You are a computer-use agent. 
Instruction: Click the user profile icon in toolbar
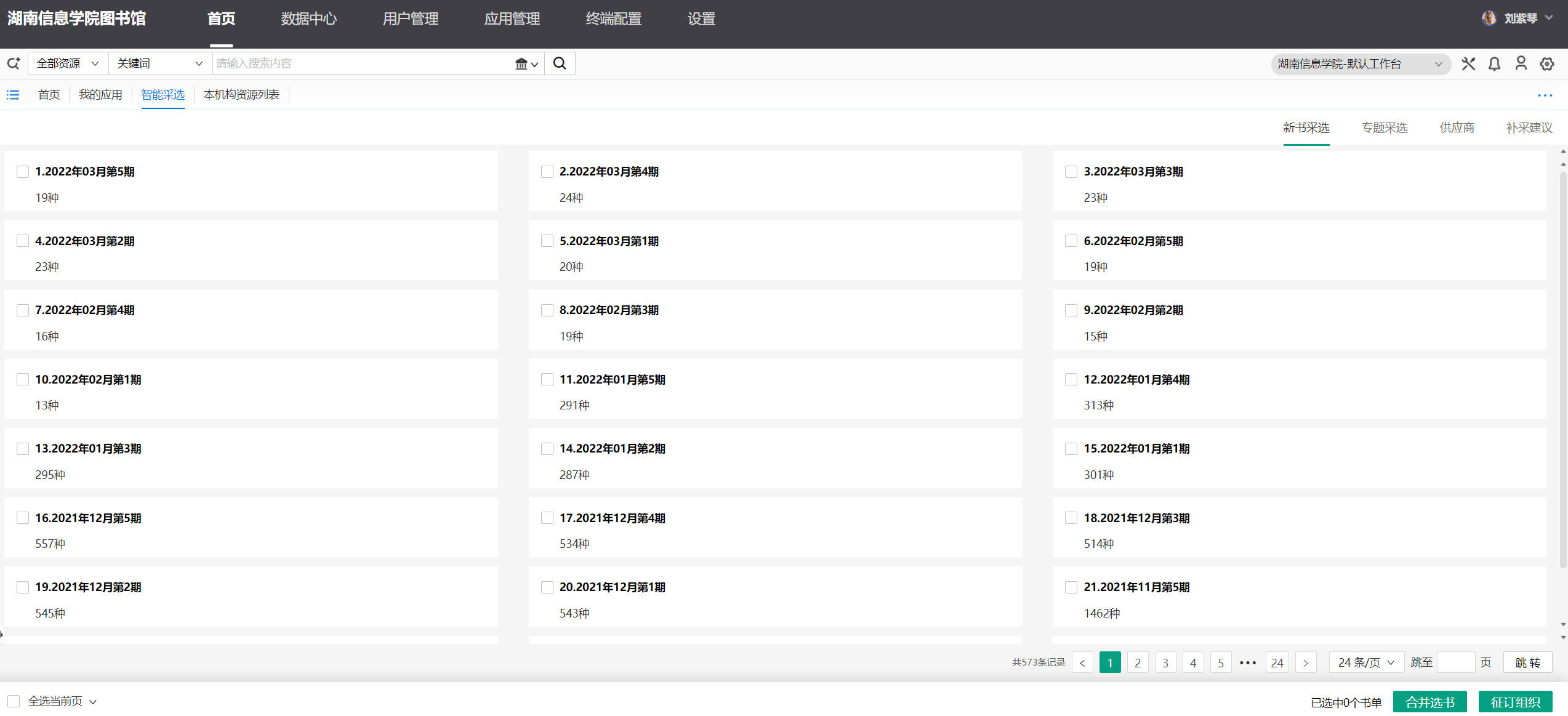point(1521,63)
